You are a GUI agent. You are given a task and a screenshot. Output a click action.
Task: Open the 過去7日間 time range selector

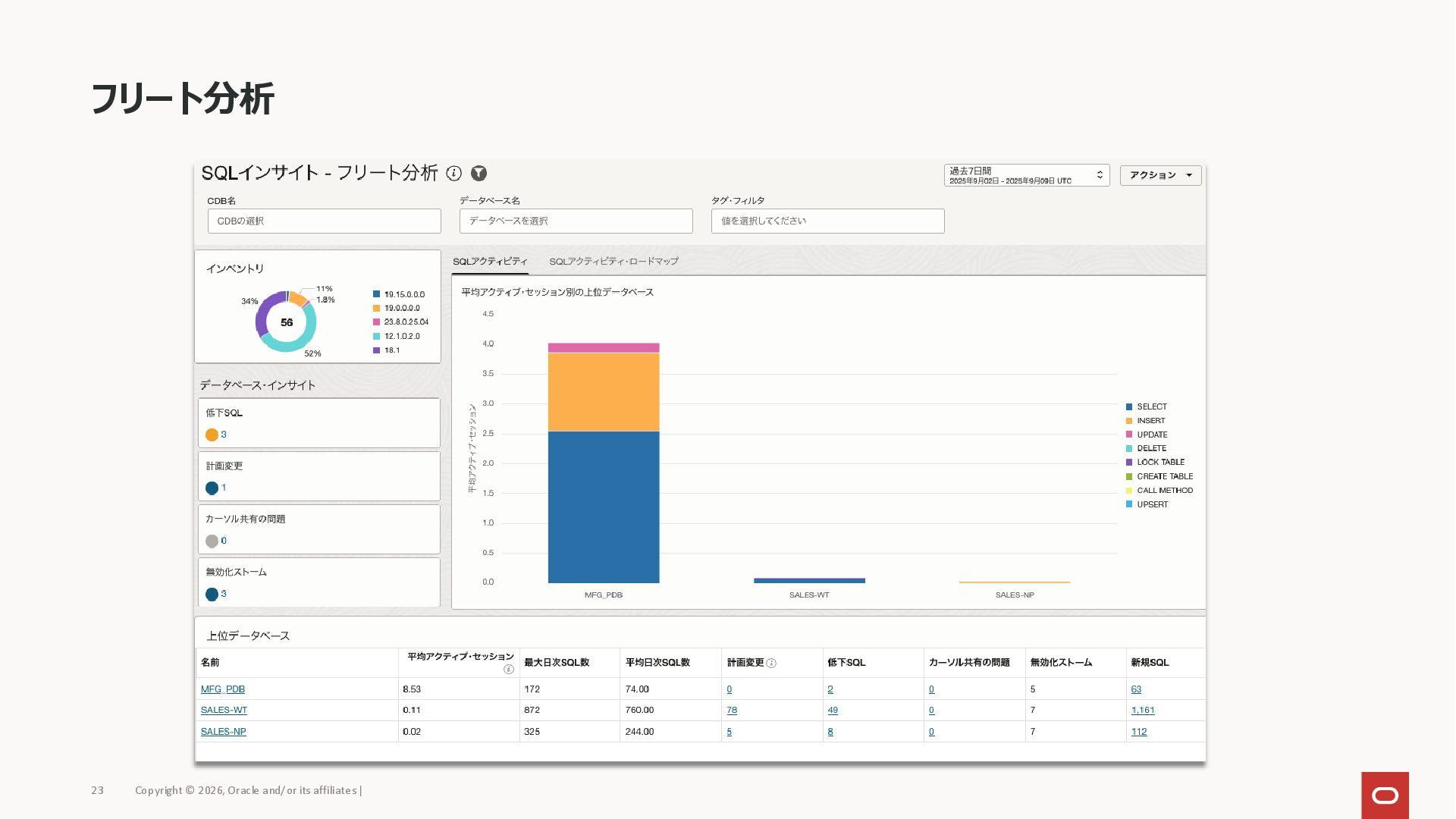tap(1026, 175)
